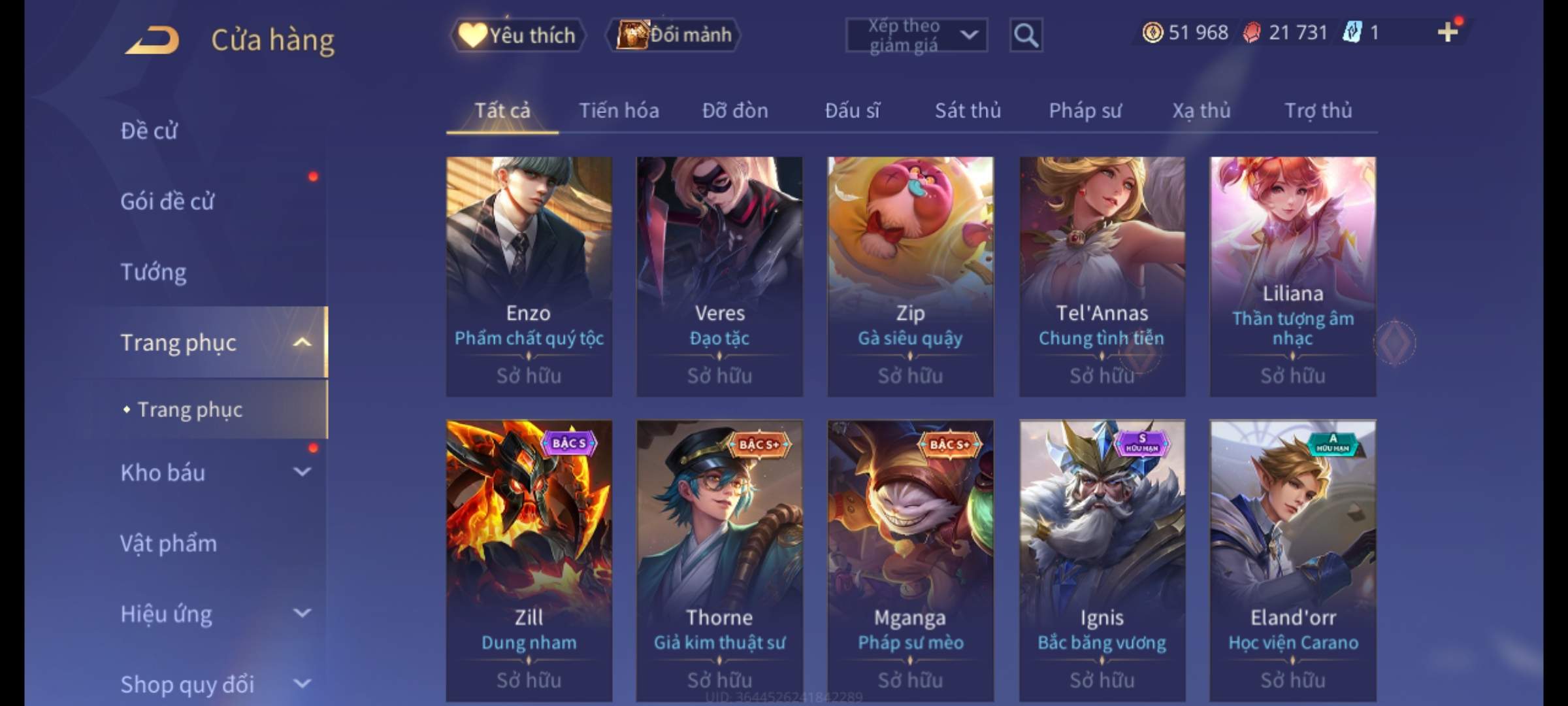Click the blue voucher currency icon

(1352, 32)
